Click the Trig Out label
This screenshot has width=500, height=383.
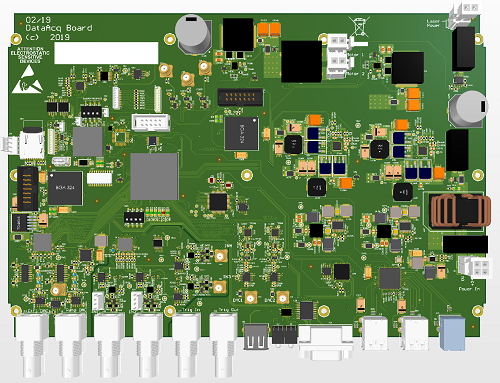(x=229, y=310)
